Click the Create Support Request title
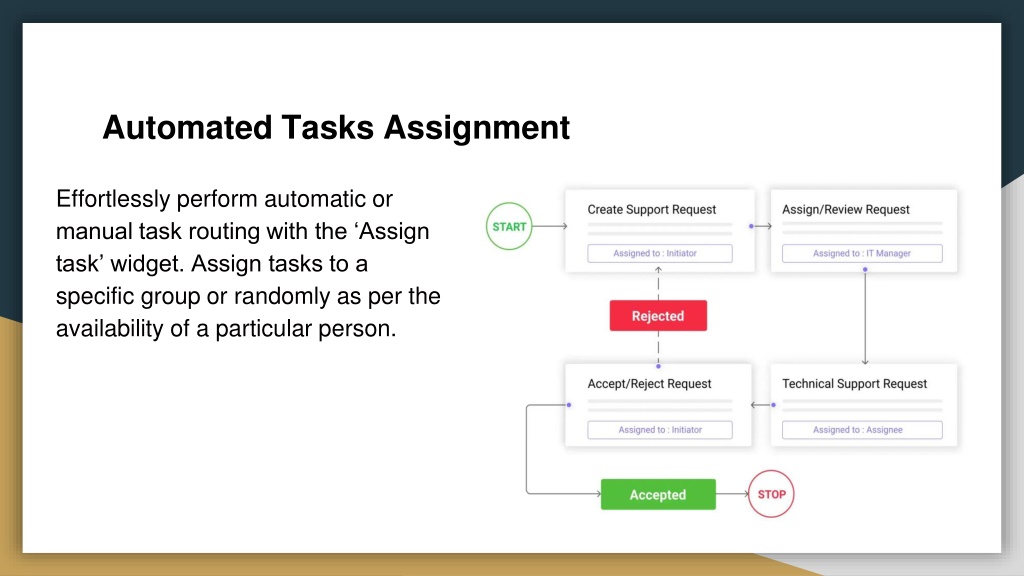This screenshot has height=576, width=1024. 652,210
